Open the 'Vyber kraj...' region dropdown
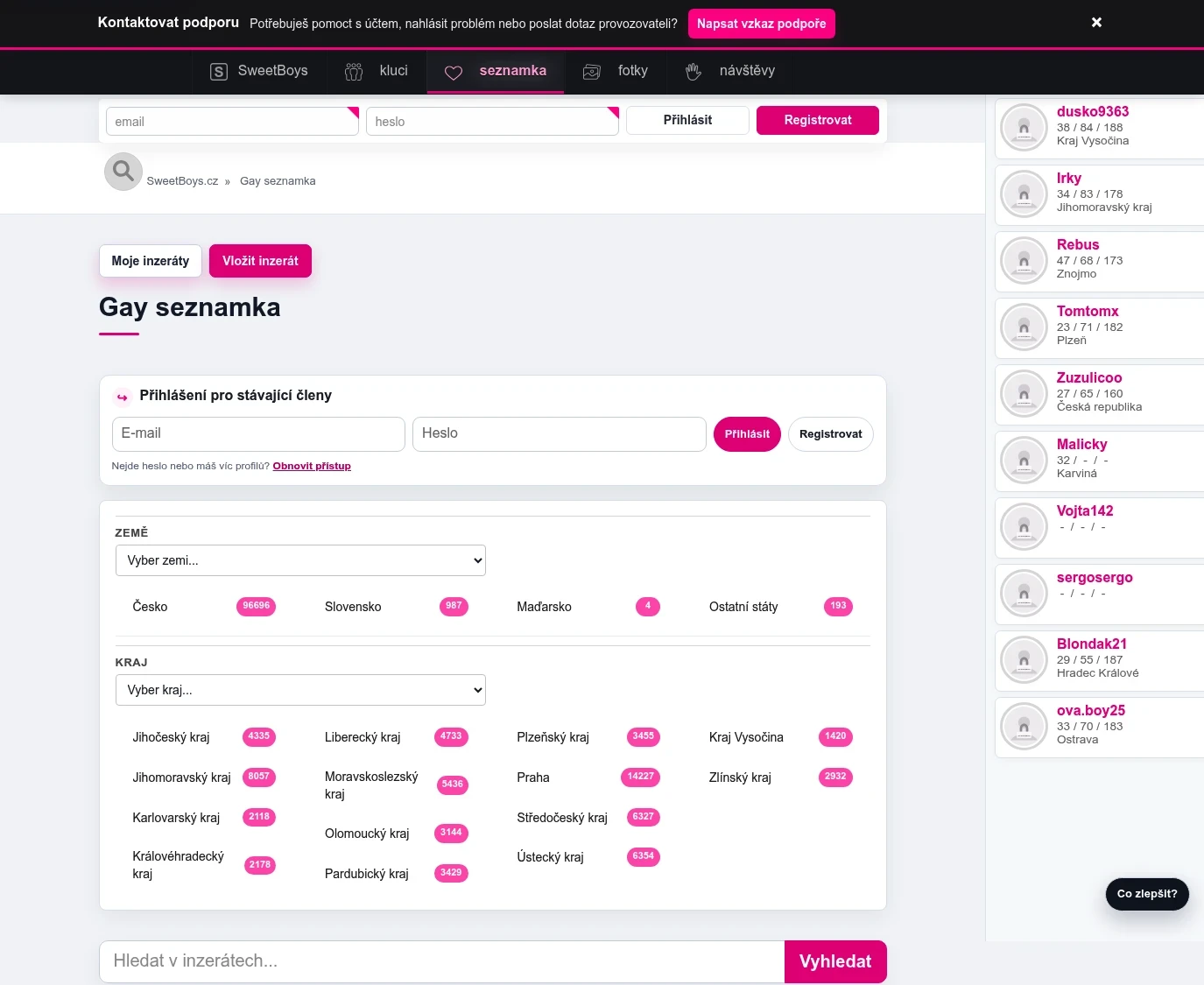 tap(300, 690)
